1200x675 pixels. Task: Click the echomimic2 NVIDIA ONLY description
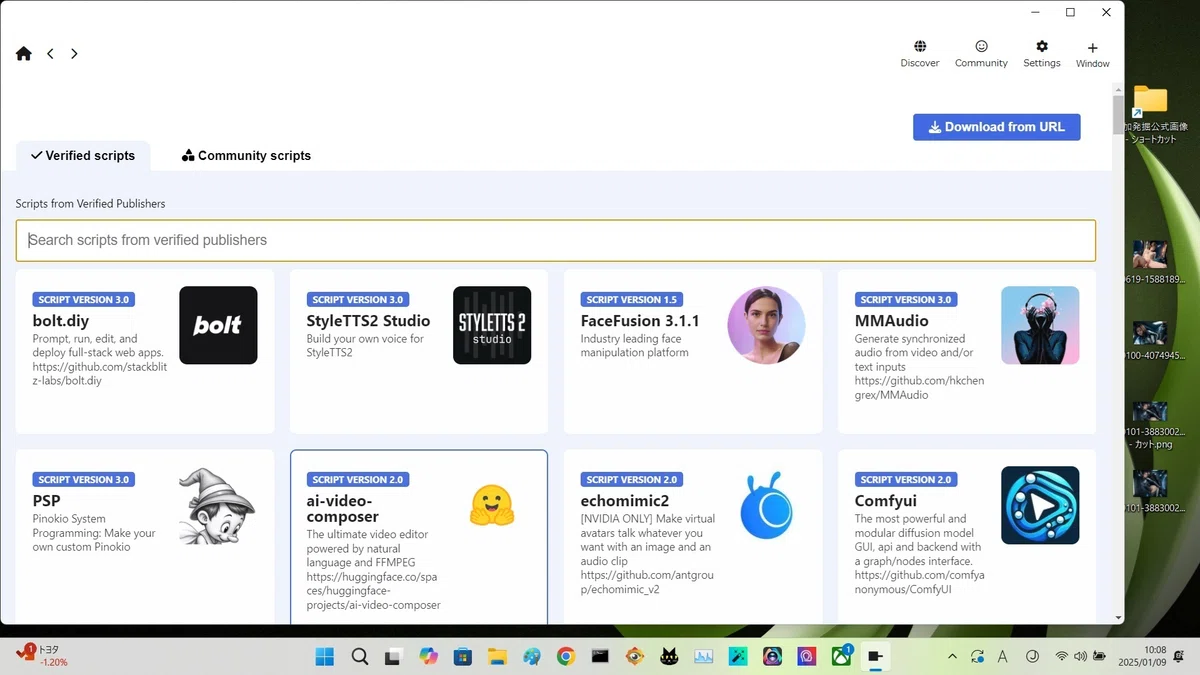[648, 554]
